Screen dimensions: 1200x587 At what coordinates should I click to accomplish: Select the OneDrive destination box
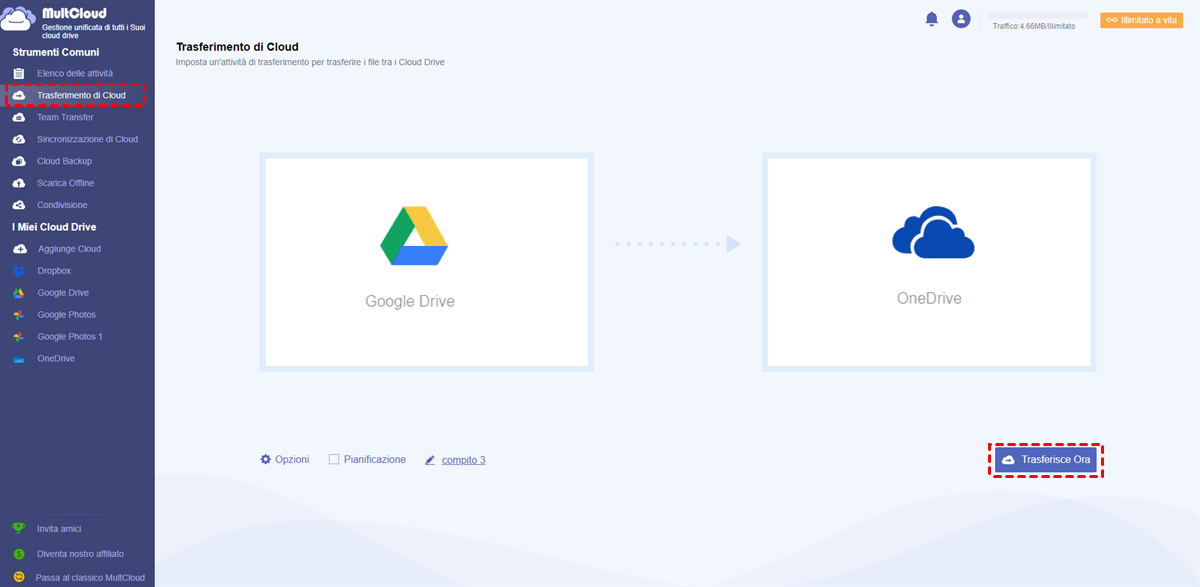click(x=929, y=262)
